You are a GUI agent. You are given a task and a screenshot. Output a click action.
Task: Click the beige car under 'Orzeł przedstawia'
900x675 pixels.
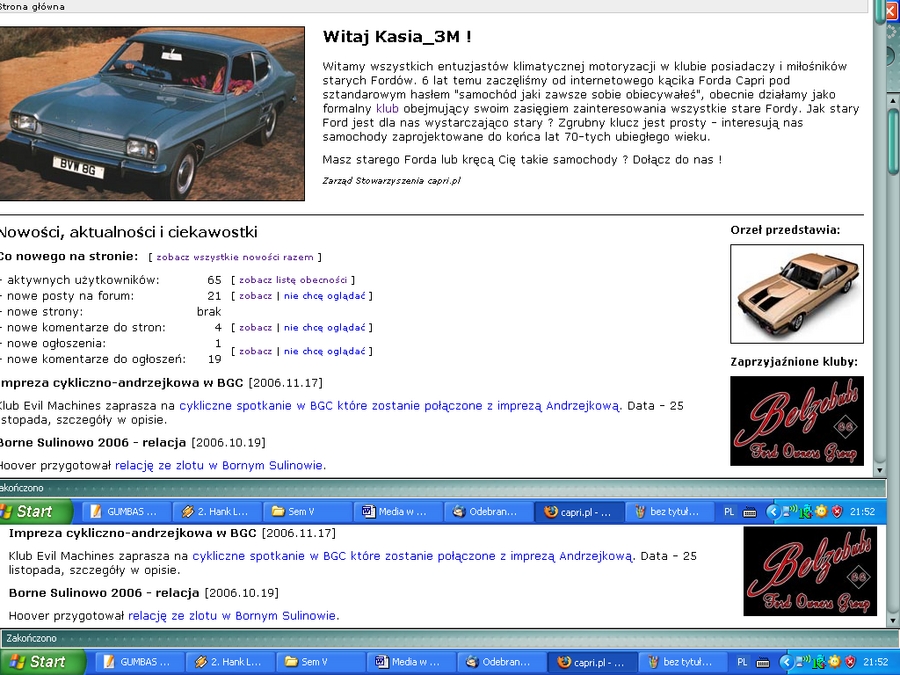point(797,294)
